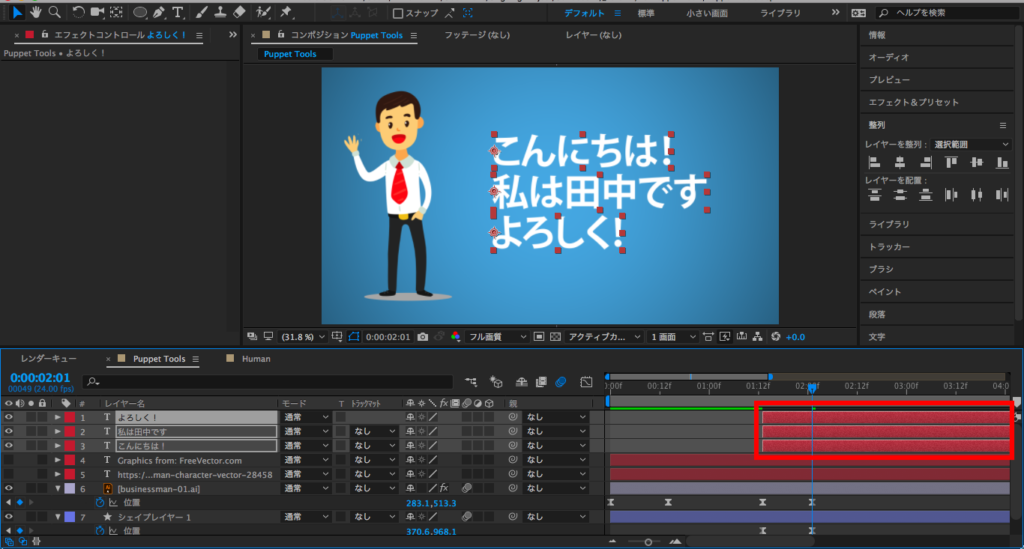Select the horizontal Type tool
1024x549 pixels.
click(x=178, y=13)
